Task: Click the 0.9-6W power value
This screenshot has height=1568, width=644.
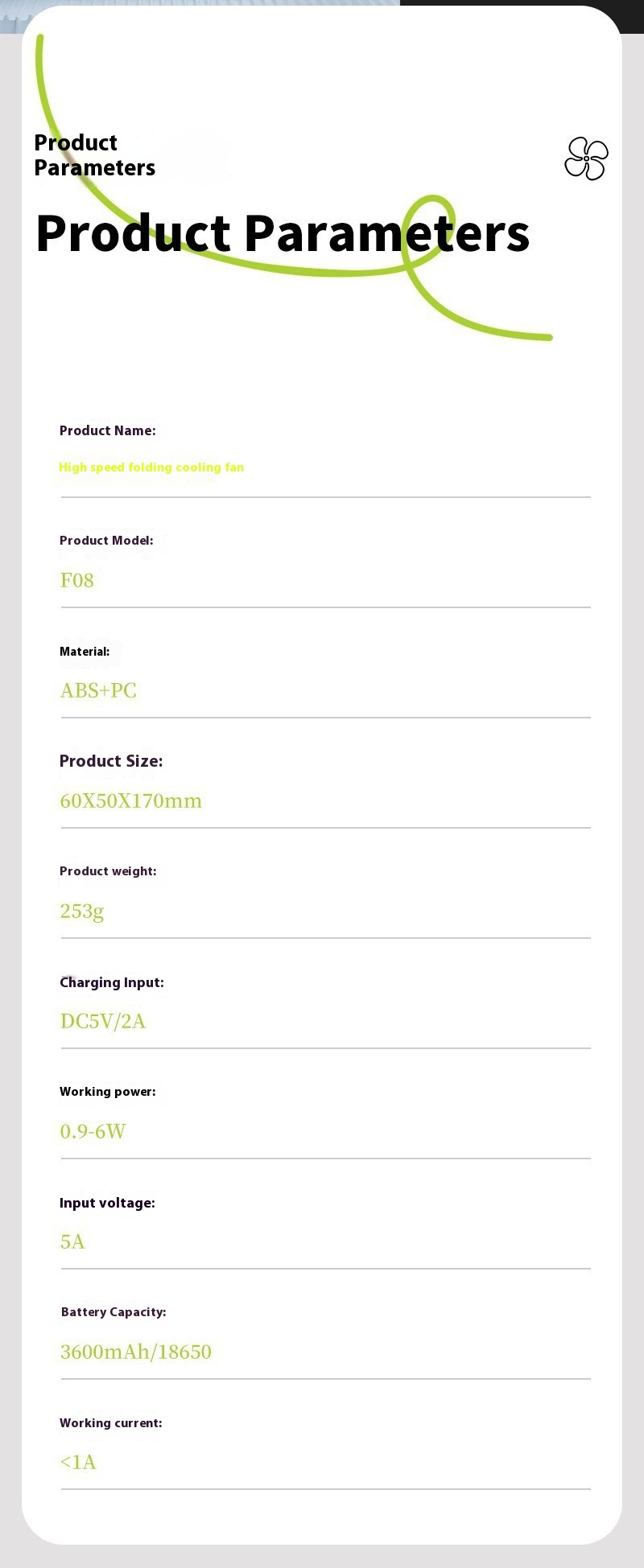Action: [x=93, y=1131]
